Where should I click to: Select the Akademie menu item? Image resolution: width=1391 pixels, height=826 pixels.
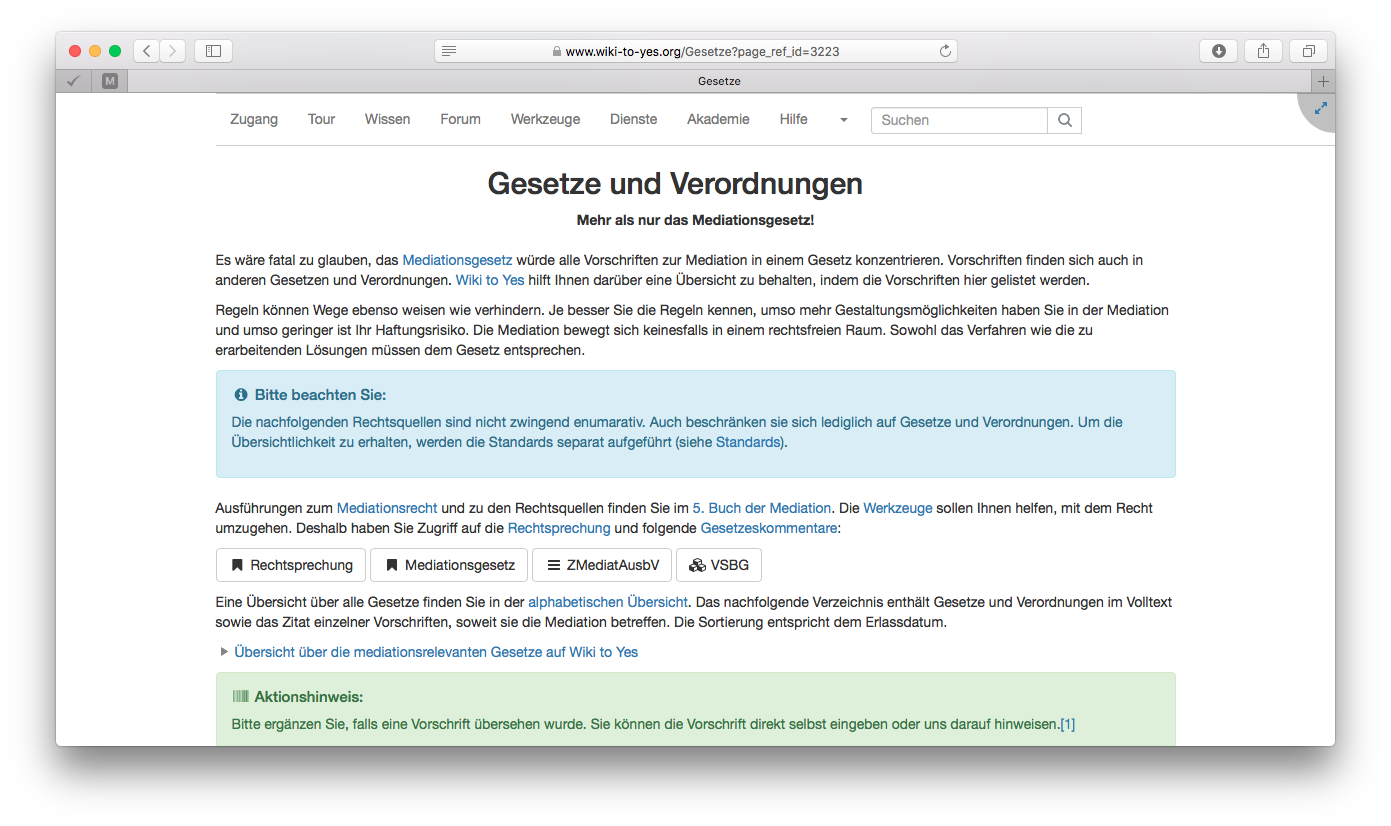pyautogui.click(x=717, y=119)
